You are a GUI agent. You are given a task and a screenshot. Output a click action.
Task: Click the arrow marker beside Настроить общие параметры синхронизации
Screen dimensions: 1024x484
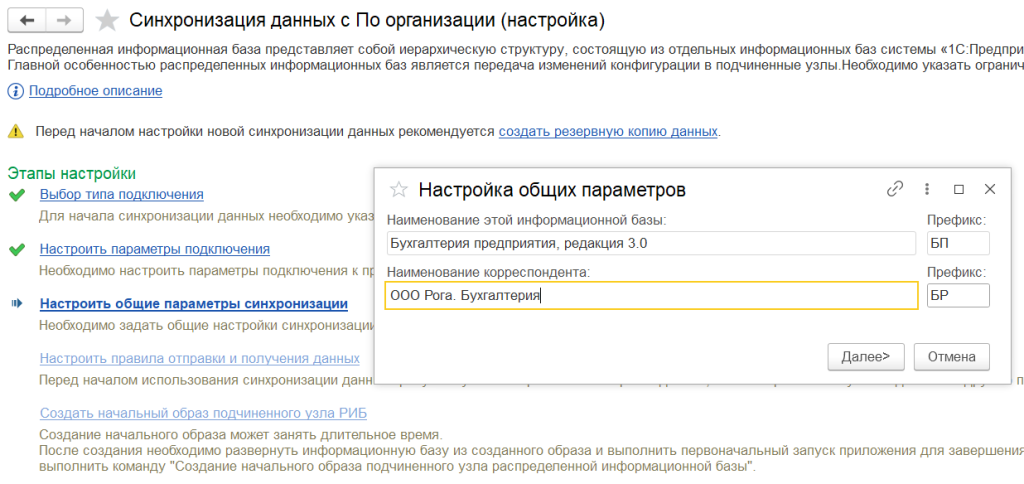coord(16,304)
